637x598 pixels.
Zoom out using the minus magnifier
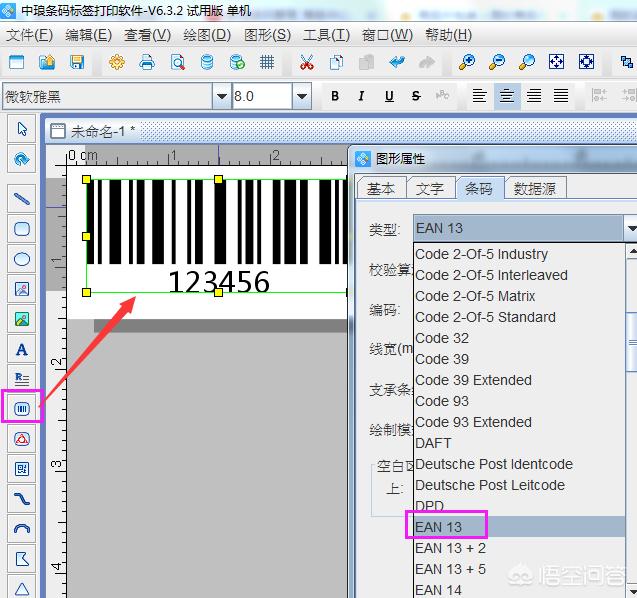click(x=496, y=62)
